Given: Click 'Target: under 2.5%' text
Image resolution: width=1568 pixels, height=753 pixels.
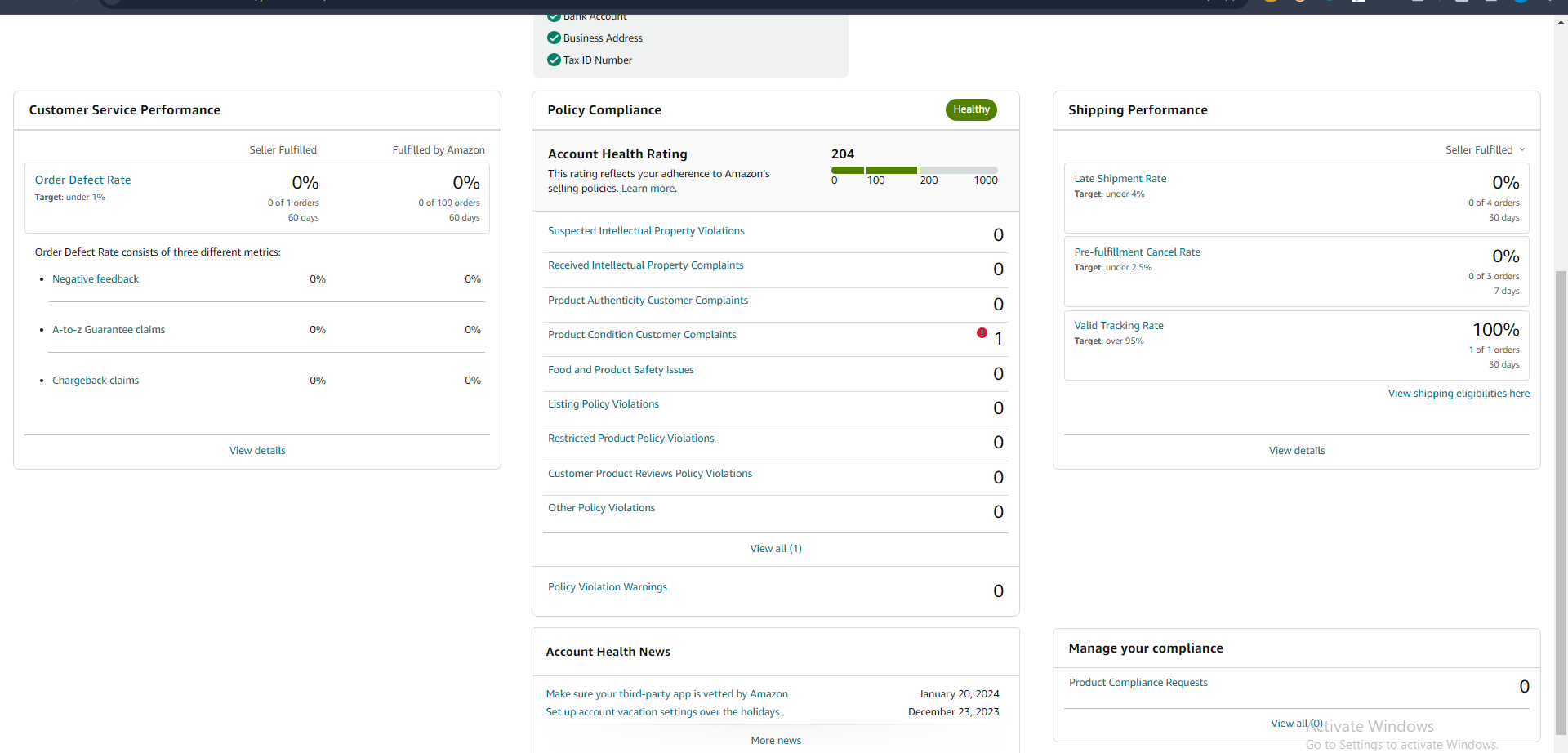Looking at the screenshot, I should [x=1113, y=268].
